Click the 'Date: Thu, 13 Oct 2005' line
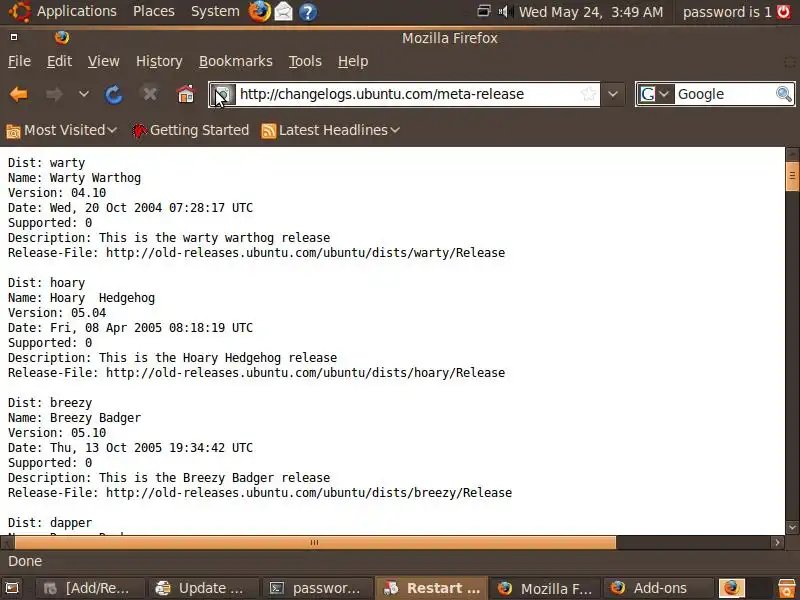 [130, 448]
